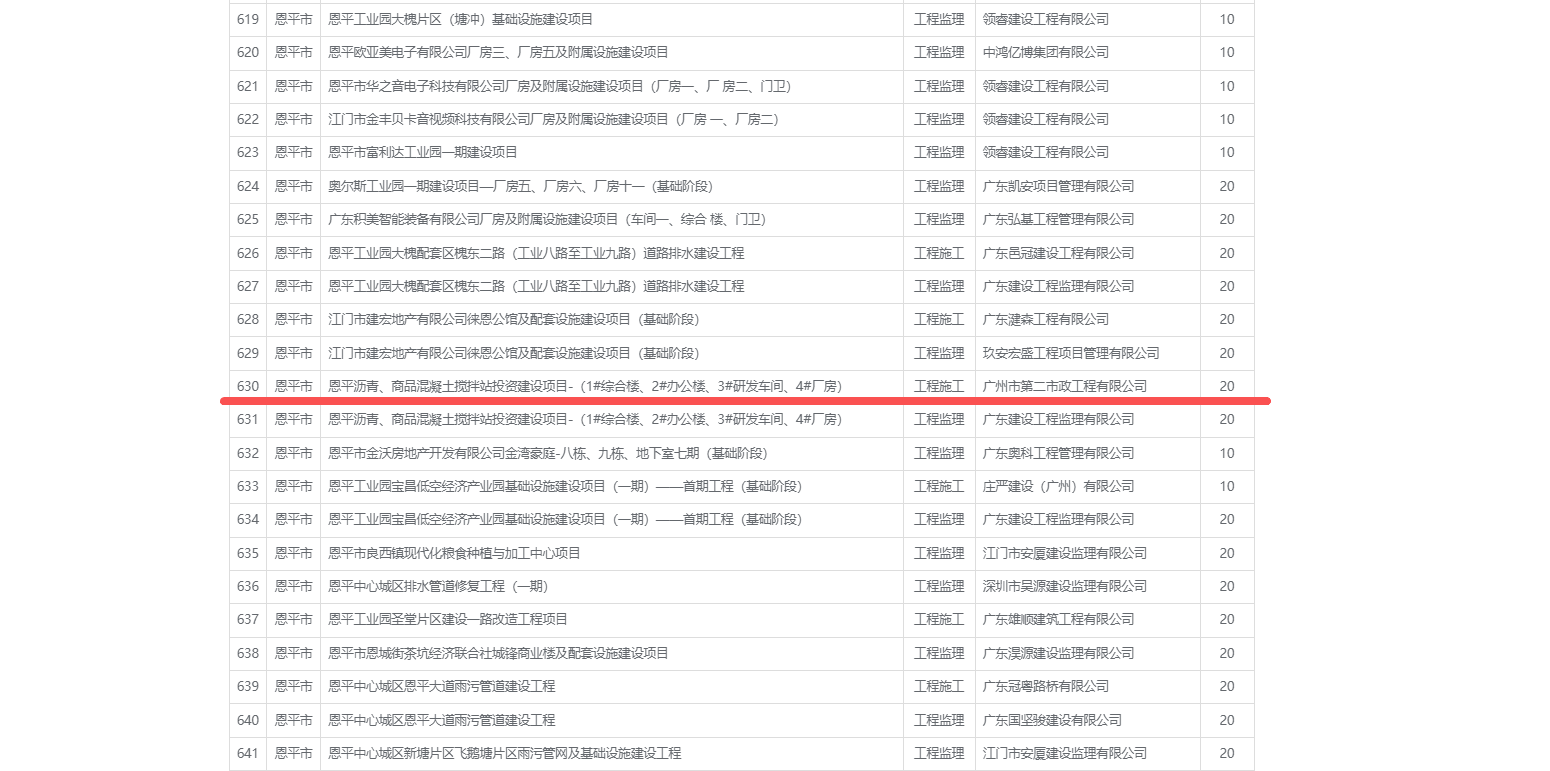The image size is (1550, 771).
Task: Select company 广州市第二市政工程有限公司
Action: click(1064, 386)
